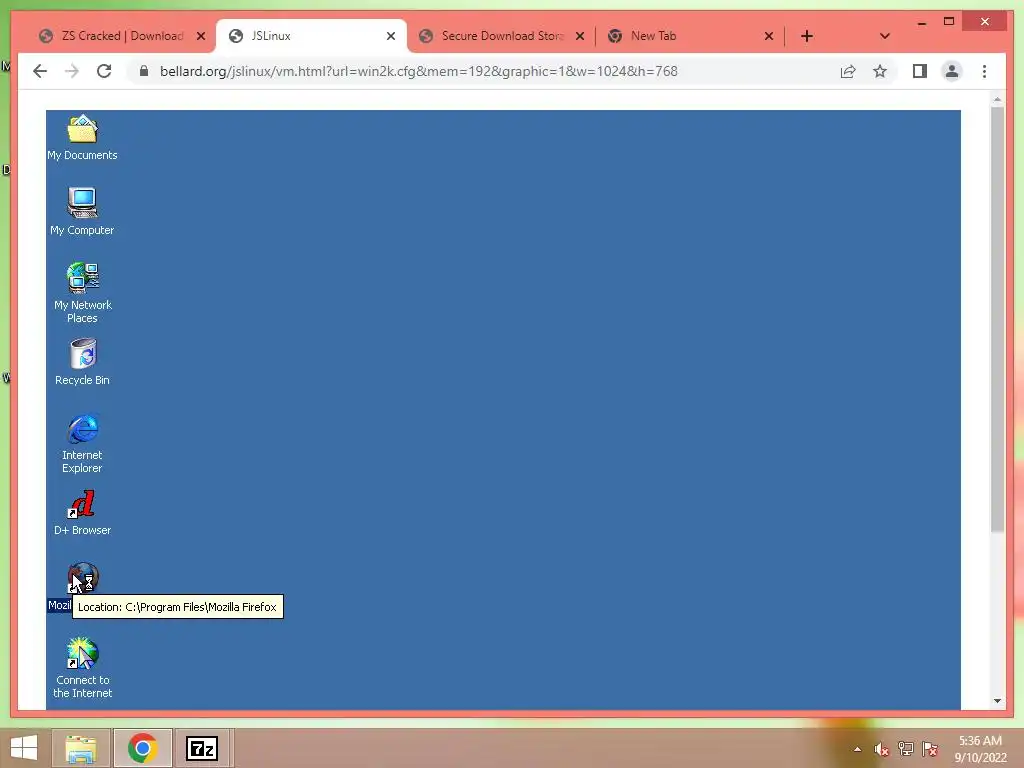Select the Mozilla Firefox shortcut icon

click(83, 577)
